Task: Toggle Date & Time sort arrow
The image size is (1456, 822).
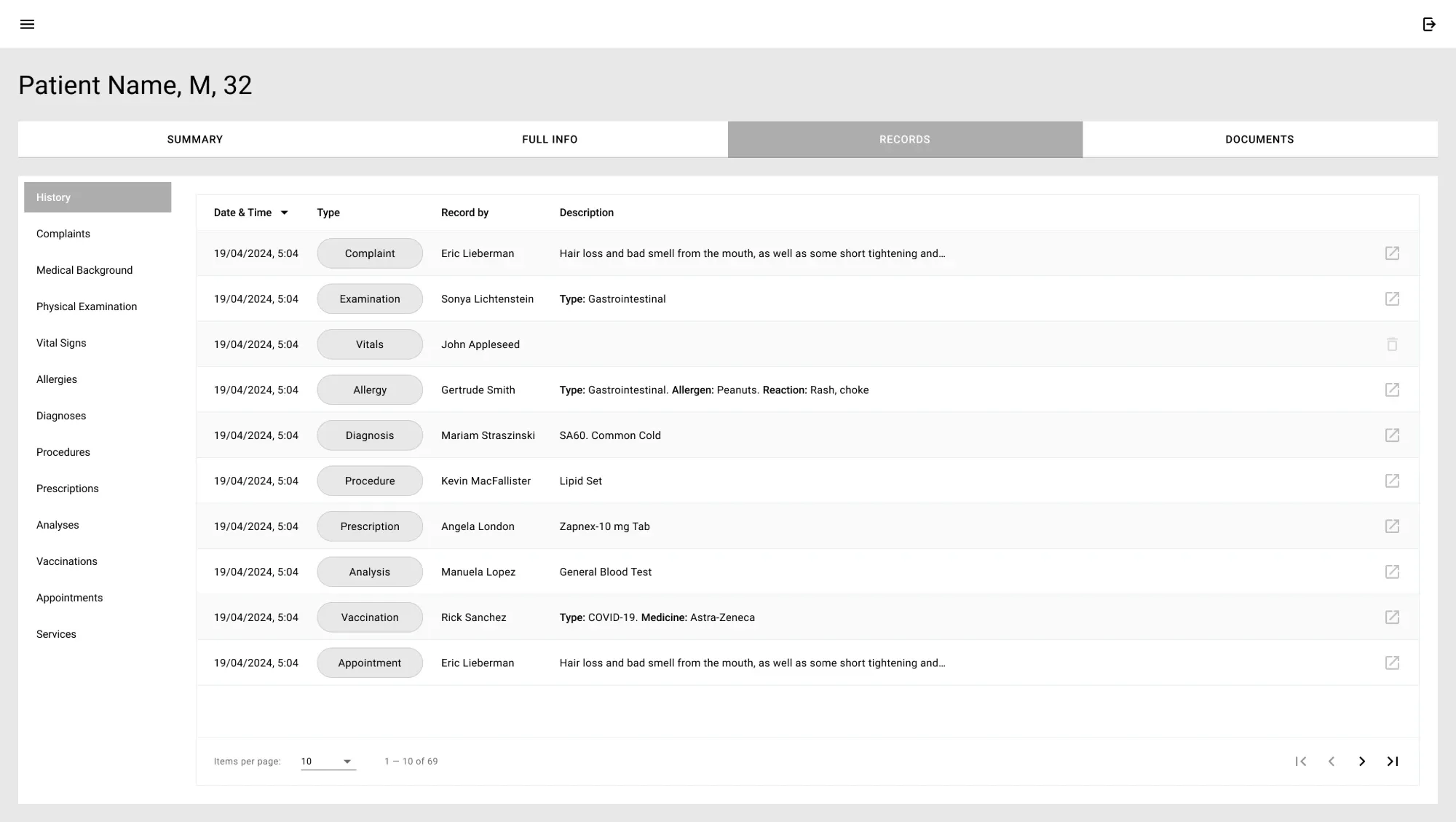Action: (x=284, y=213)
